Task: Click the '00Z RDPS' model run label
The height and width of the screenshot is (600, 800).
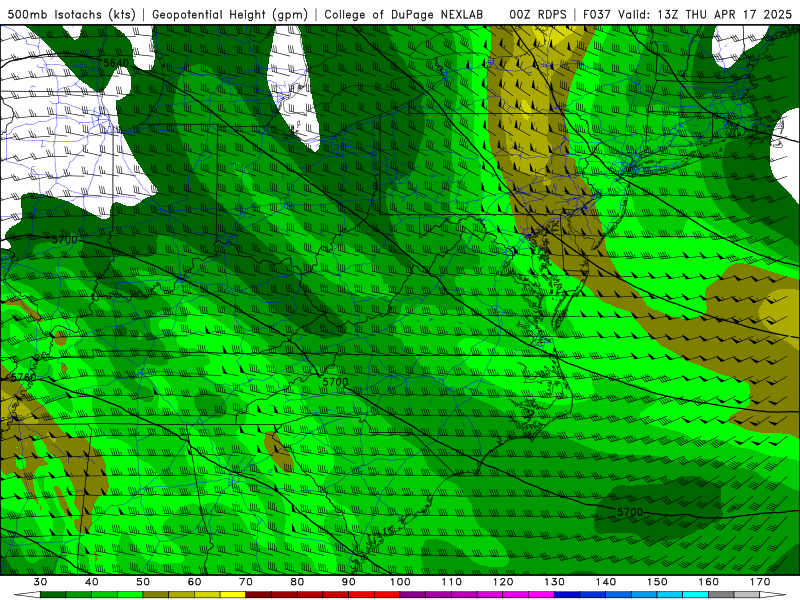Action: pyautogui.click(x=538, y=14)
